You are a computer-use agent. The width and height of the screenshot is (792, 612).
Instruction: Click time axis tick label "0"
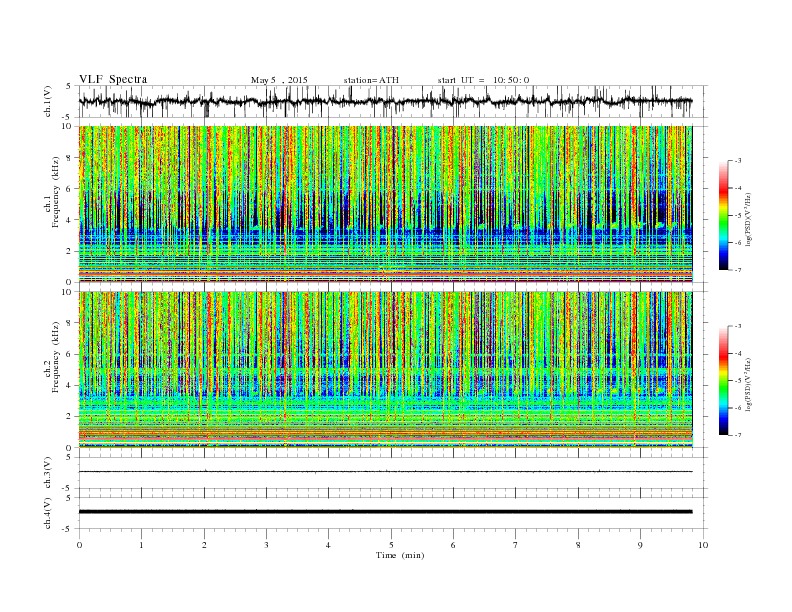click(79, 545)
